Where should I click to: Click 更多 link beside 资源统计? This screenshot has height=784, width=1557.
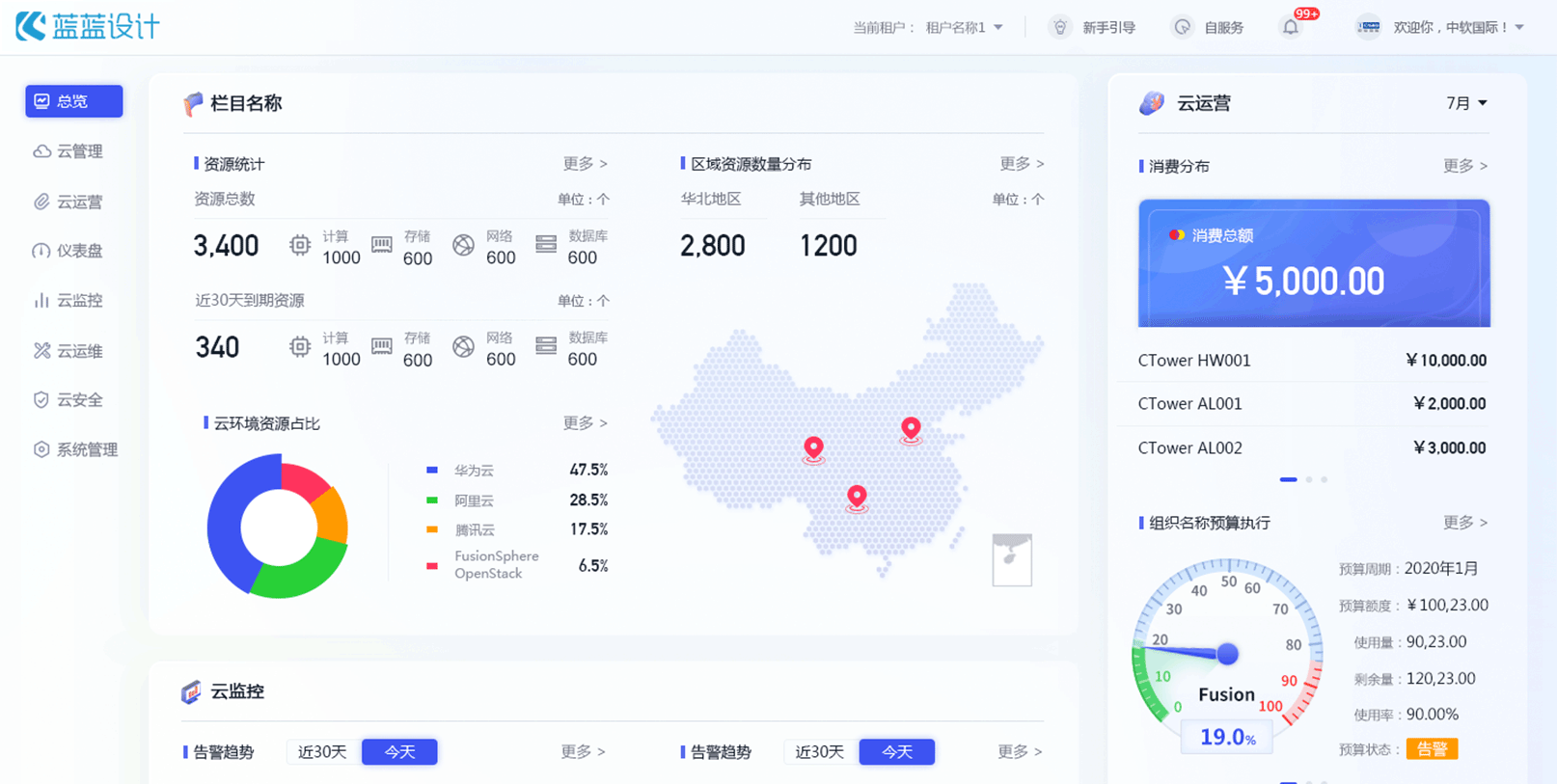[x=585, y=164]
